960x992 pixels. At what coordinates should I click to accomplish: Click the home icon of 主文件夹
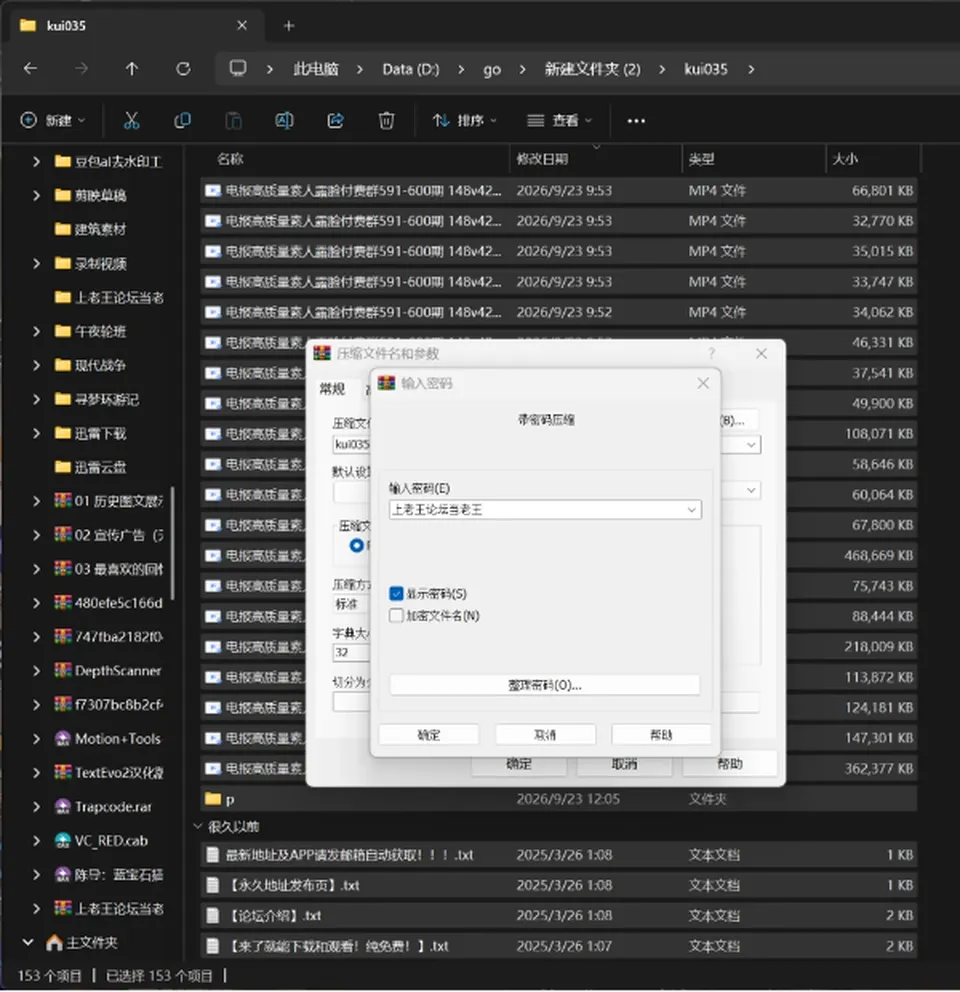click(54, 943)
